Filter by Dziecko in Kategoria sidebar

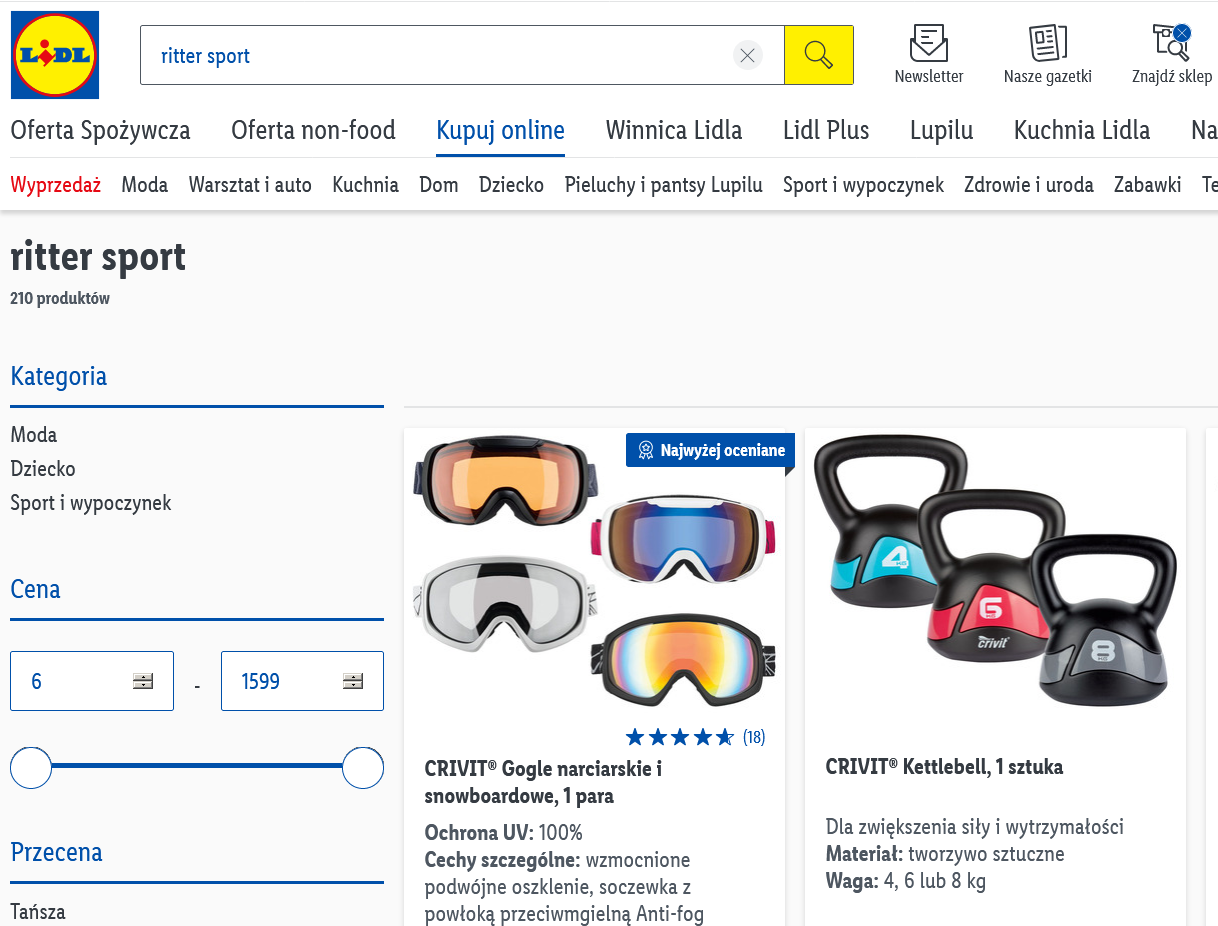pos(43,468)
